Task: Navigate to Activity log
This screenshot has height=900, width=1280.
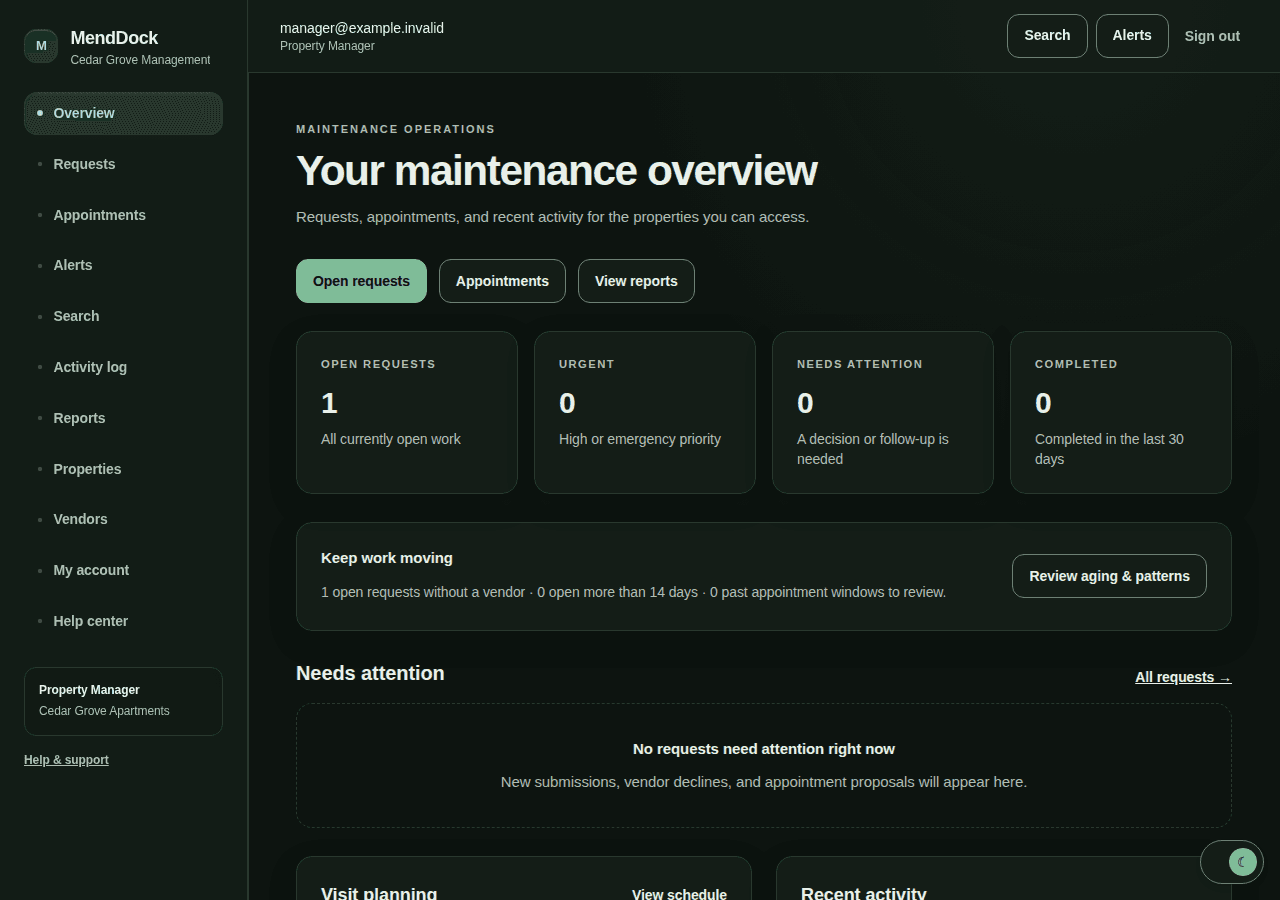Action: pyautogui.click(x=123, y=367)
